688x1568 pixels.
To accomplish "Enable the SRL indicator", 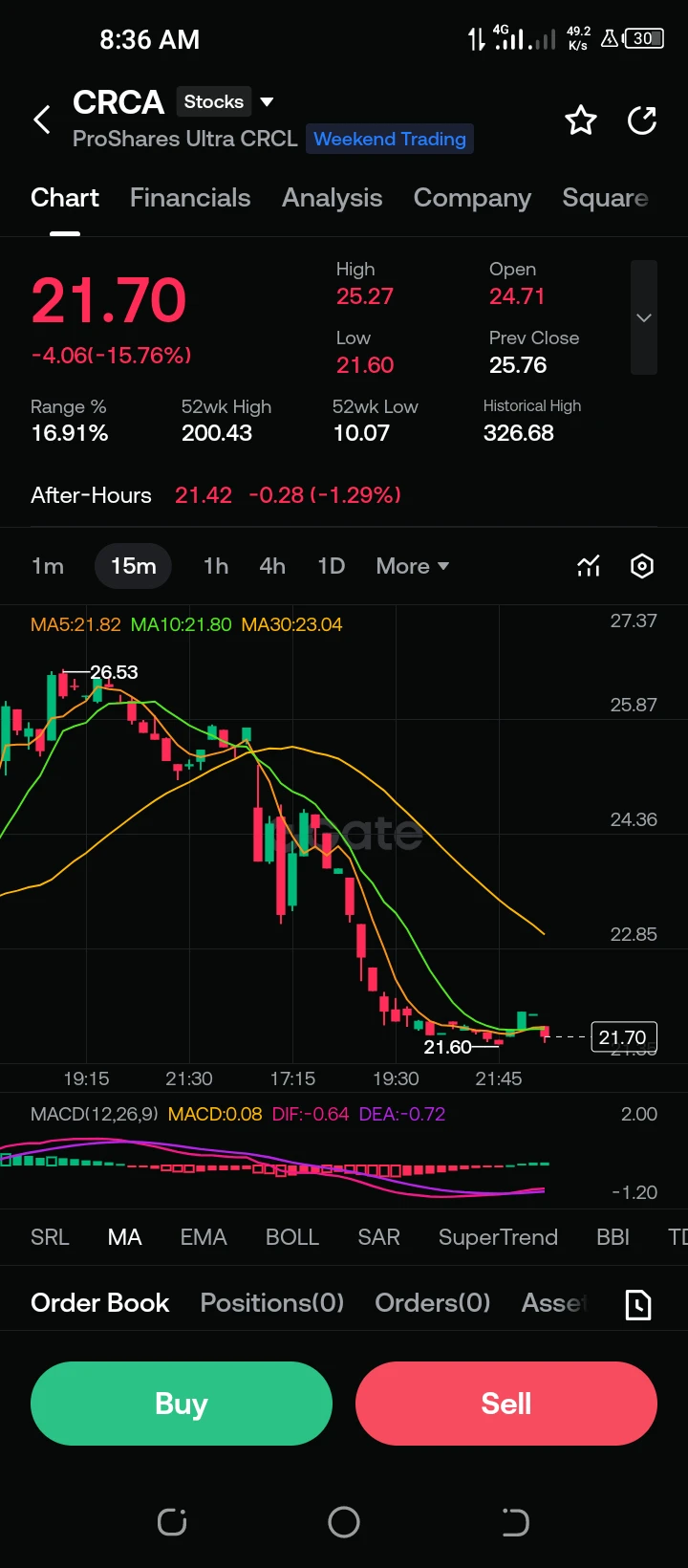I will [50, 1237].
